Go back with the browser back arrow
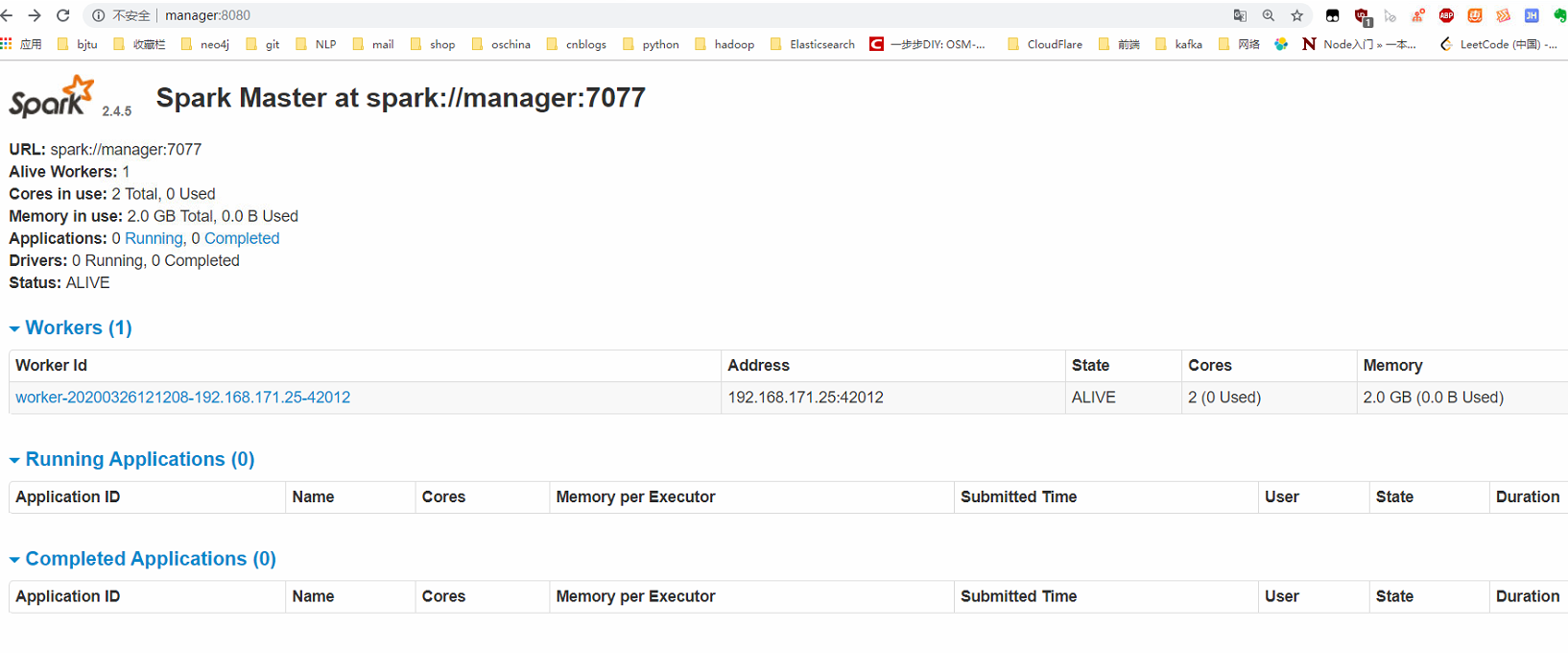The image size is (1568, 653). click(7, 15)
